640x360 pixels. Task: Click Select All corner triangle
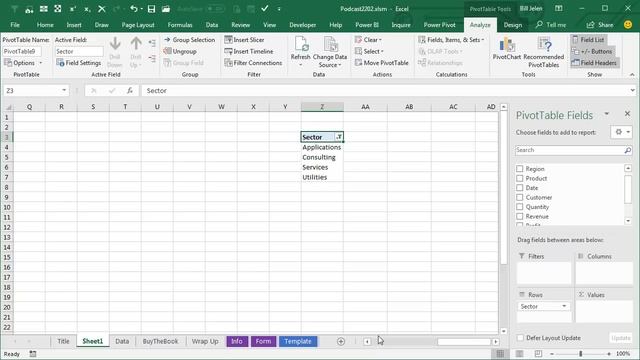pyautogui.click(x=8, y=107)
